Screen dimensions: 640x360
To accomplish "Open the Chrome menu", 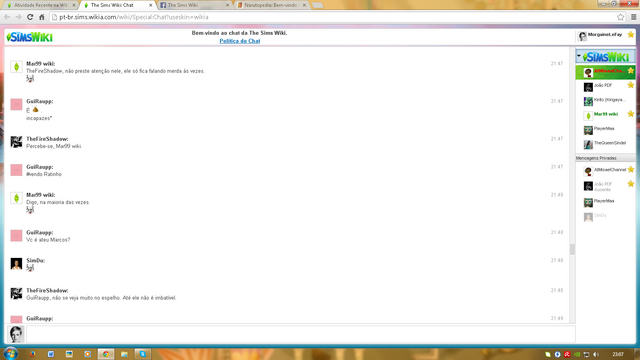I will [633, 17].
